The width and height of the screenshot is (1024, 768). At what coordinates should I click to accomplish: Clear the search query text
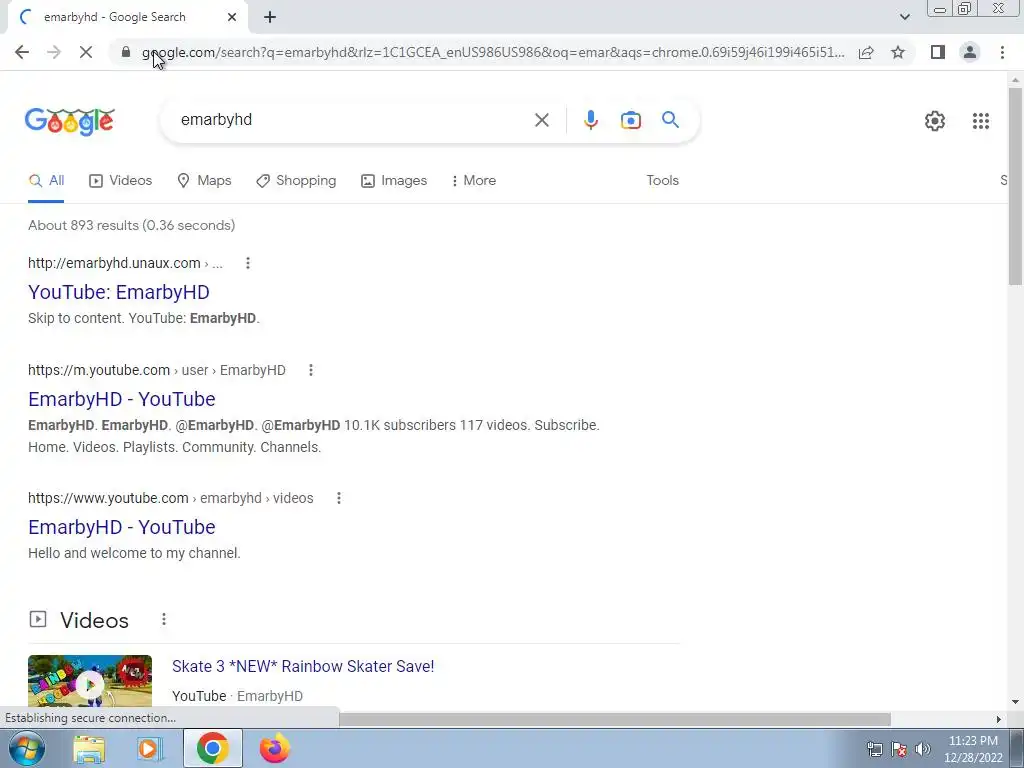coord(541,120)
